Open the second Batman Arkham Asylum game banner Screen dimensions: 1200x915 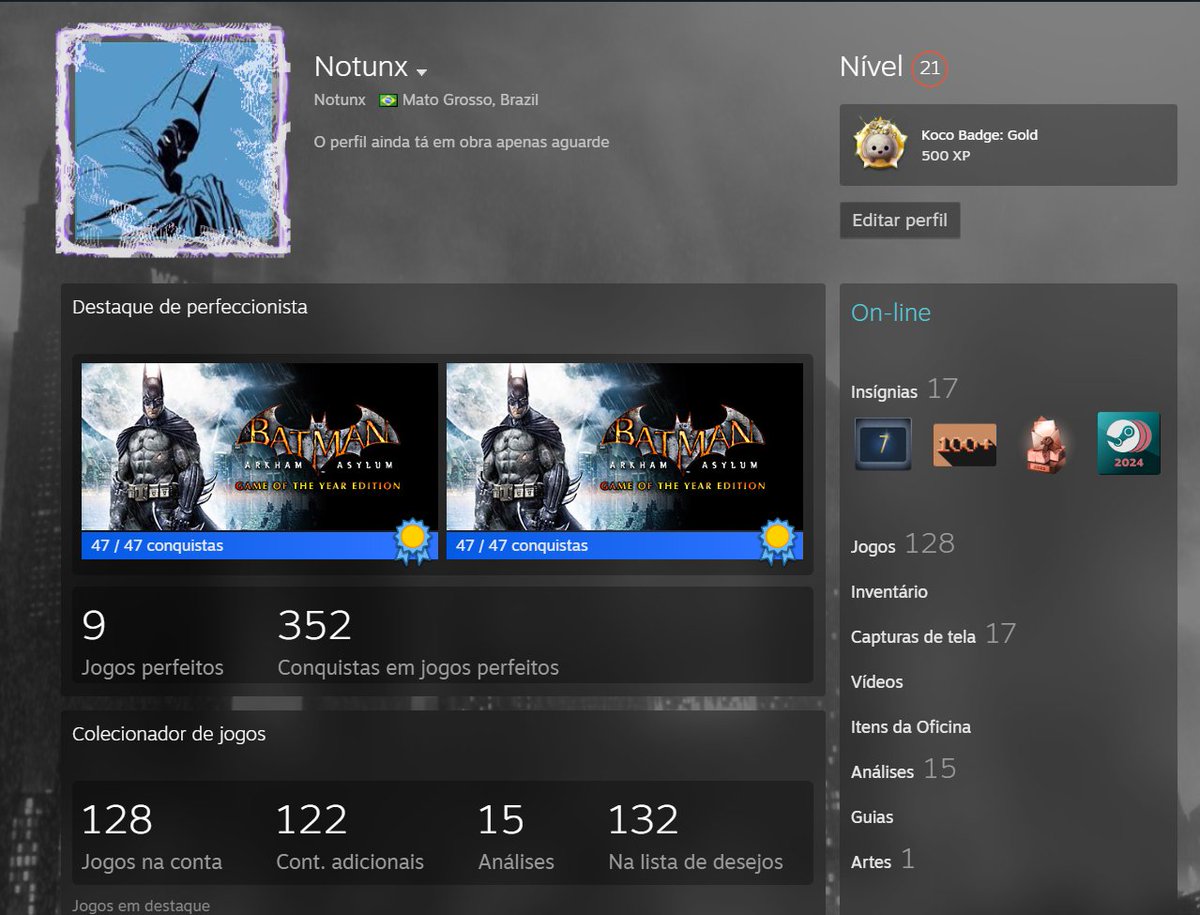[x=625, y=447]
